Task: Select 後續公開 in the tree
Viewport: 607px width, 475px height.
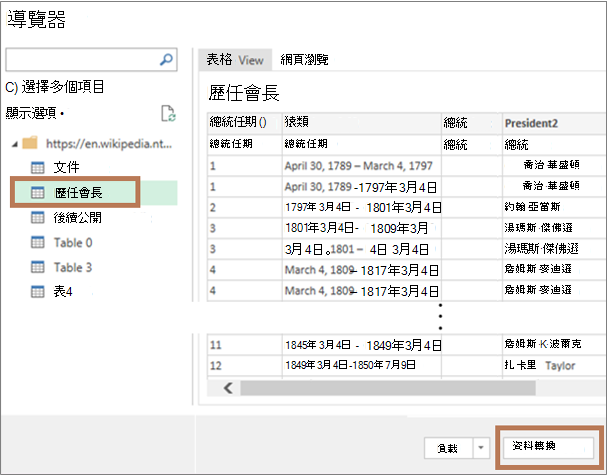Action: 78,217
